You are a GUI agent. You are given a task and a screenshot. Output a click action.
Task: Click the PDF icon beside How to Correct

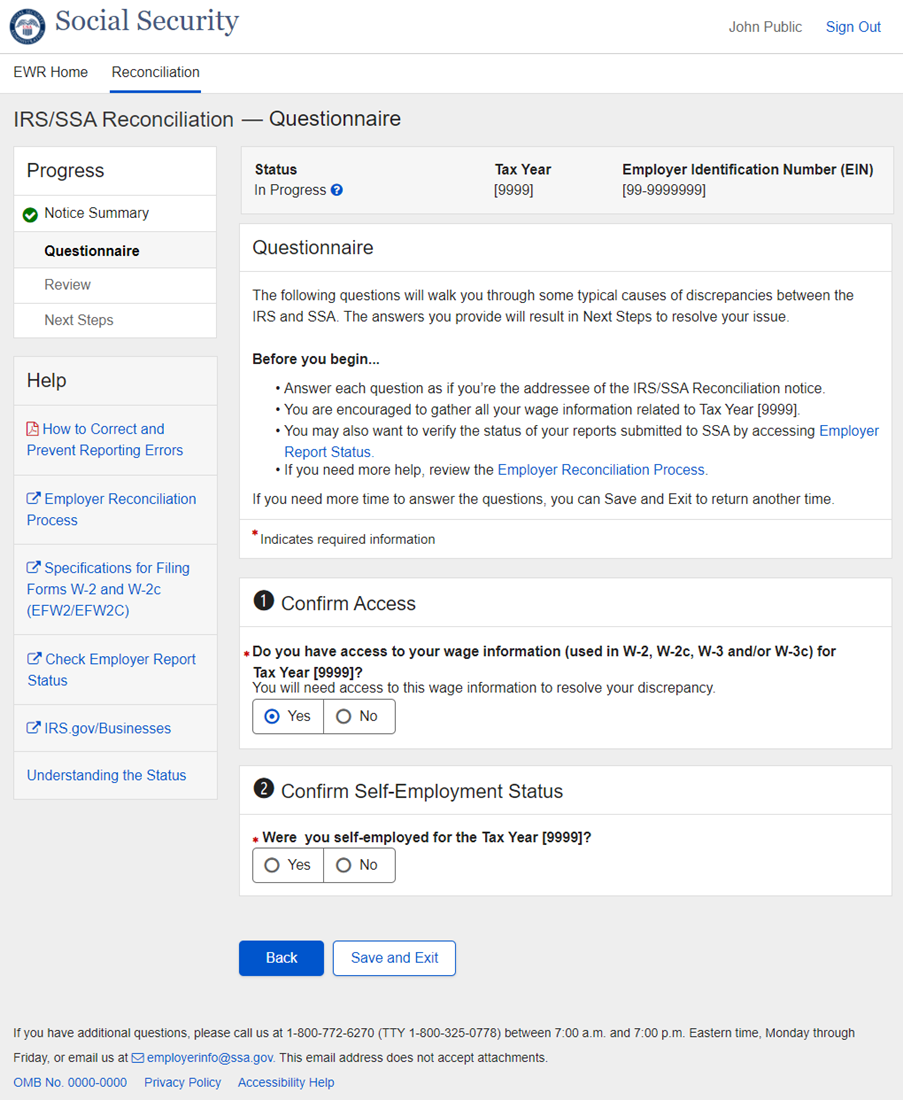[33, 429]
